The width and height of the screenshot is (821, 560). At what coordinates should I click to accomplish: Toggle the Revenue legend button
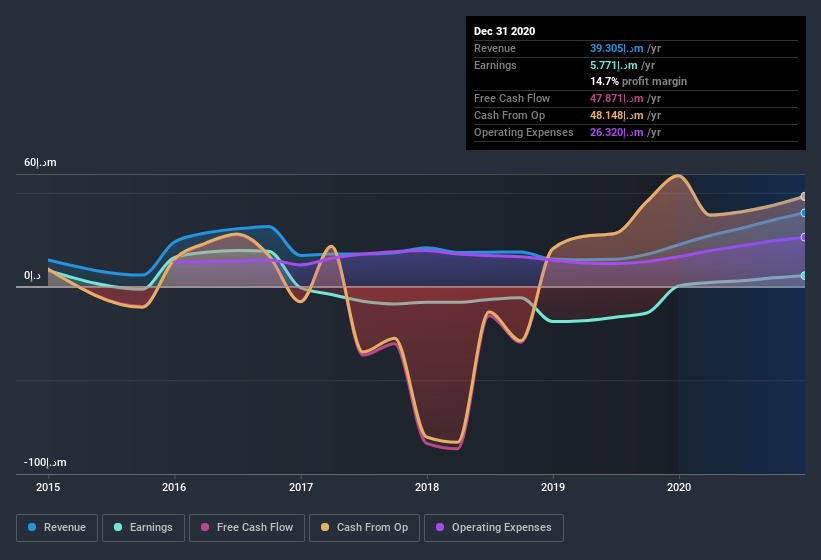57,528
